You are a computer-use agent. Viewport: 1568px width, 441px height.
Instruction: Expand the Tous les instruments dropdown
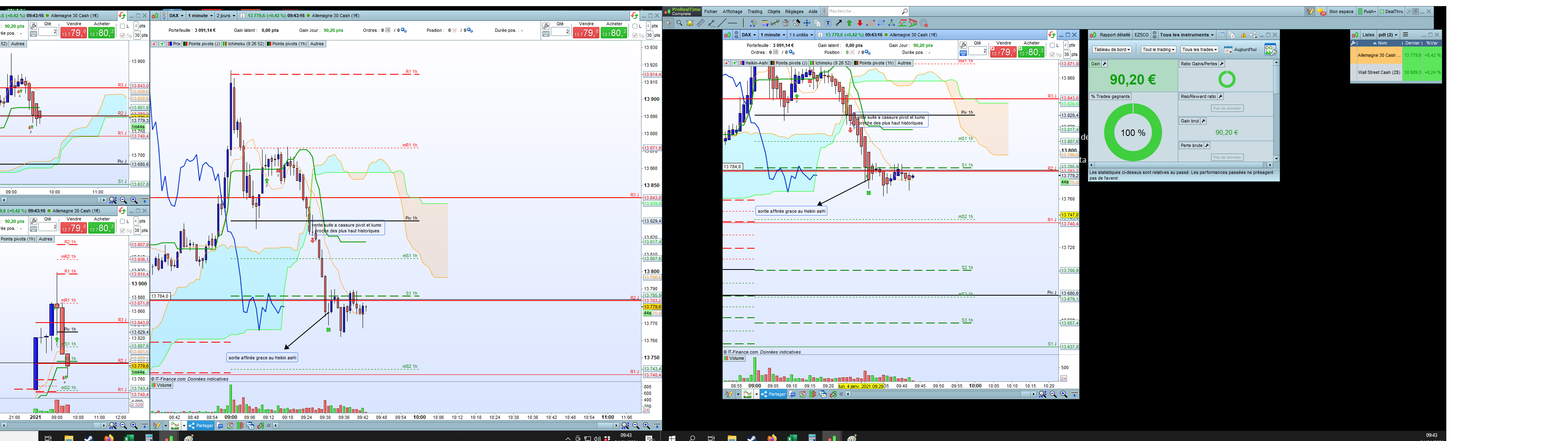click(1186, 35)
